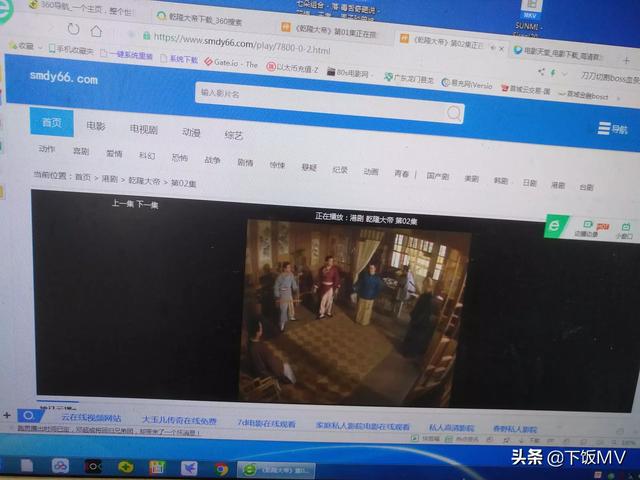Open the 云在线视频网站 suggestion link
This screenshot has height=480, width=640.
(x=91, y=418)
